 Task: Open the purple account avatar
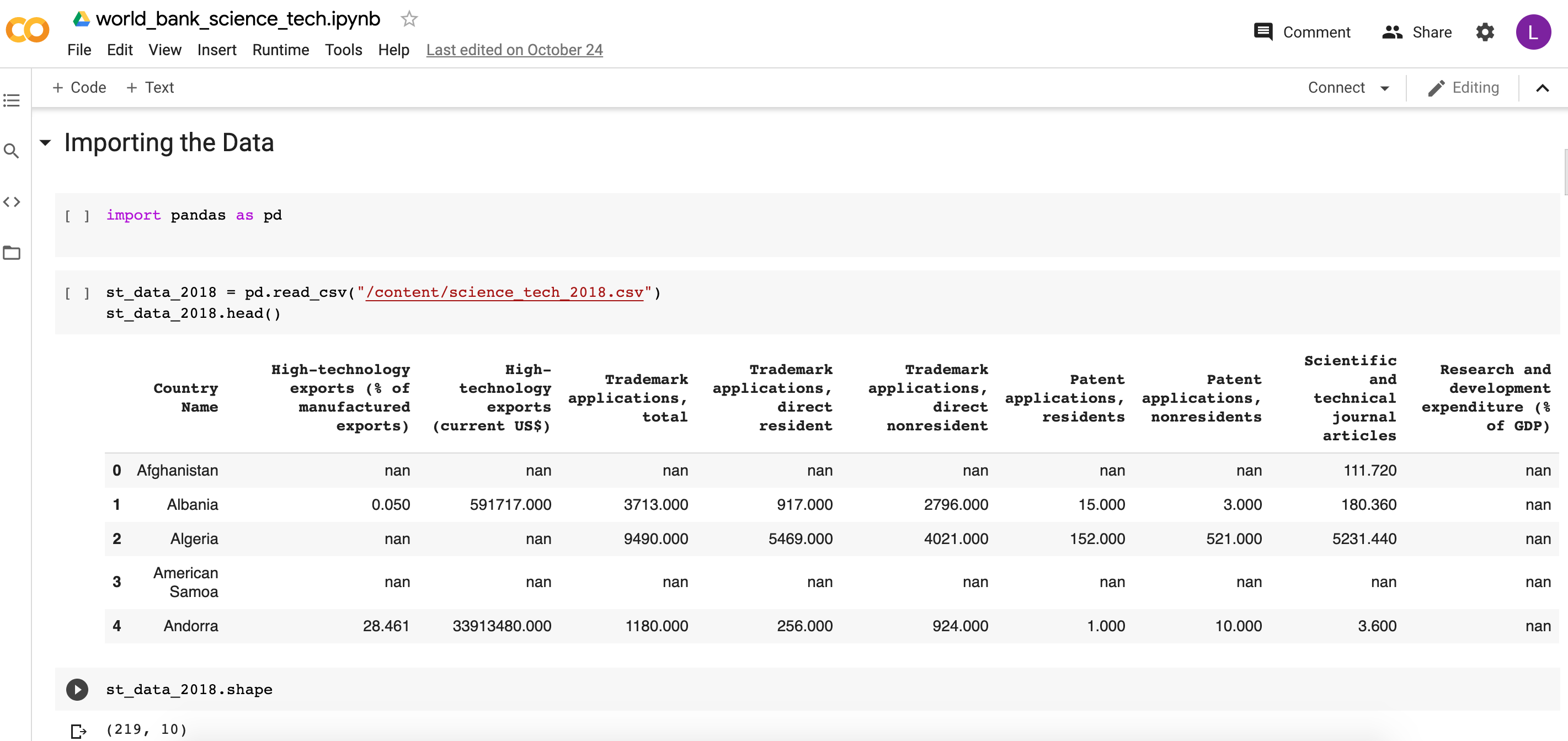pyautogui.click(x=1533, y=32)
